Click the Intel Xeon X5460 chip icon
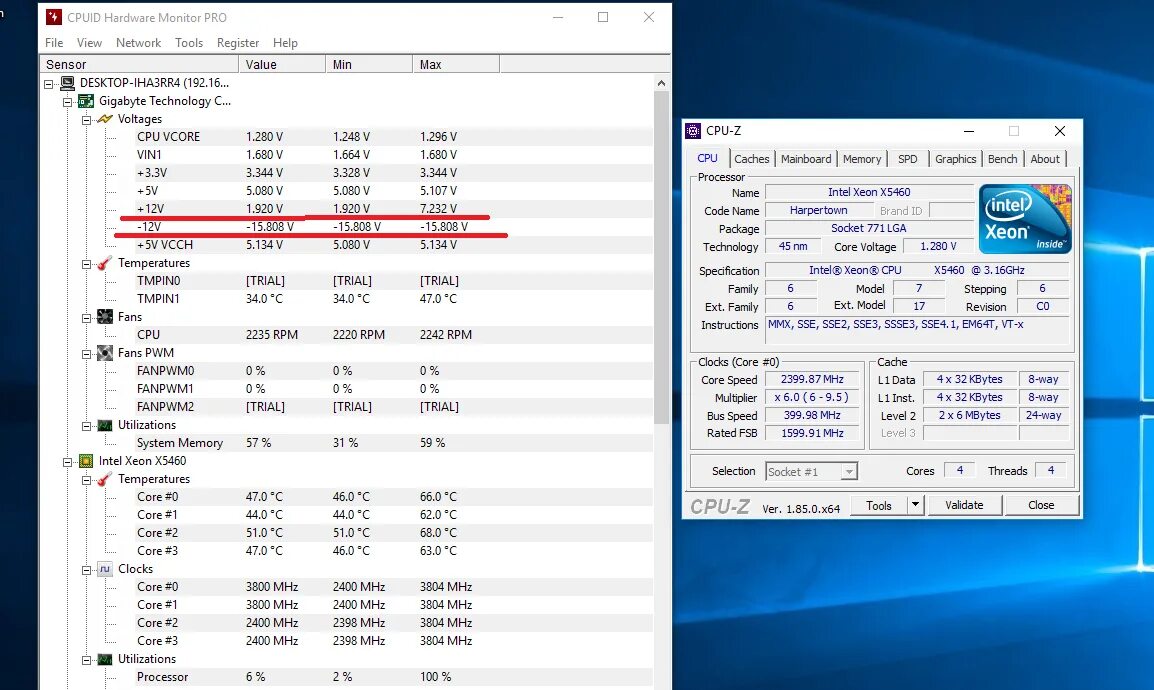 pyautogui.click(x=86, y=461)
